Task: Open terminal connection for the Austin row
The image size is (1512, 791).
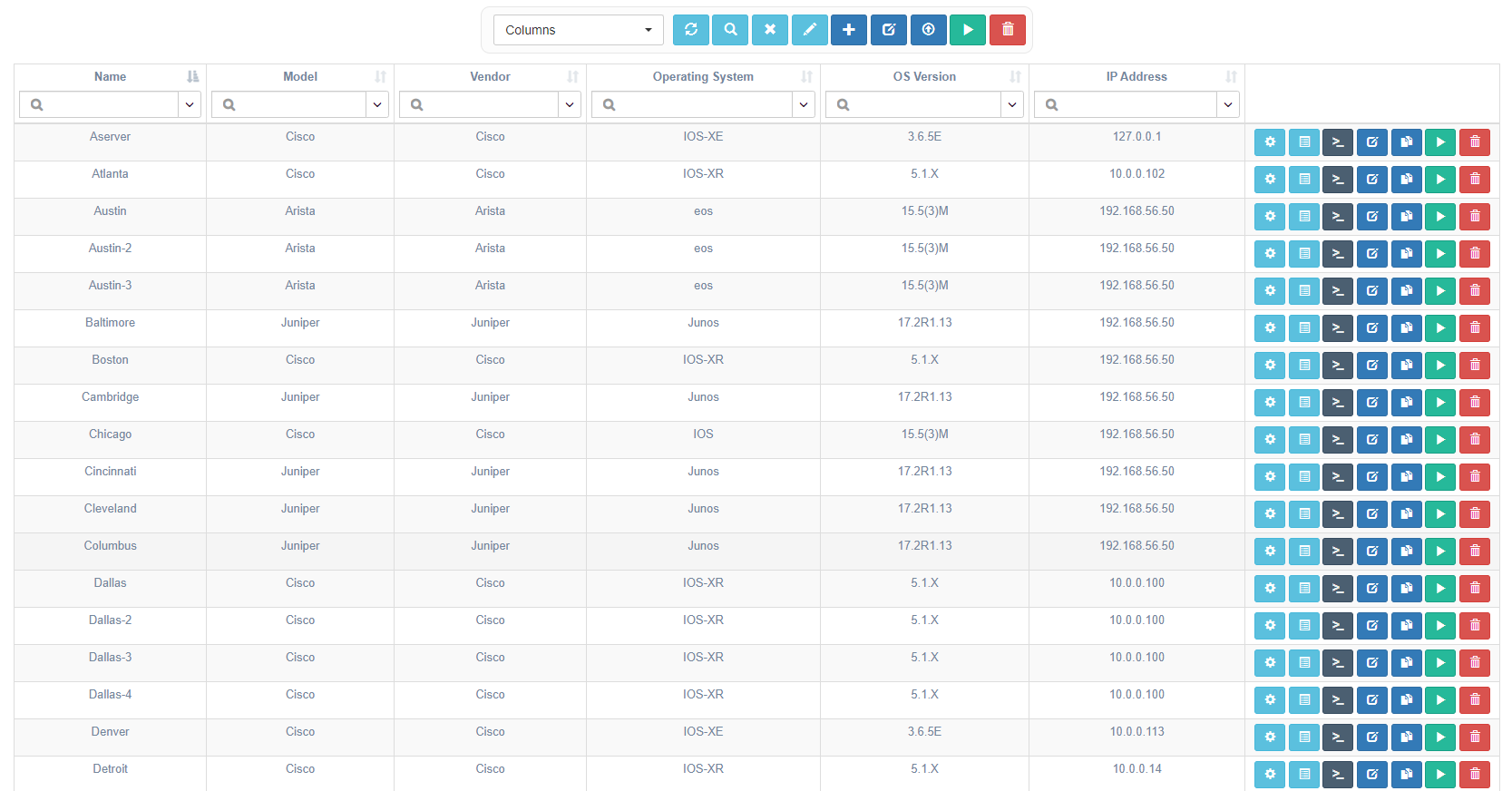Action: [1338, 217]
